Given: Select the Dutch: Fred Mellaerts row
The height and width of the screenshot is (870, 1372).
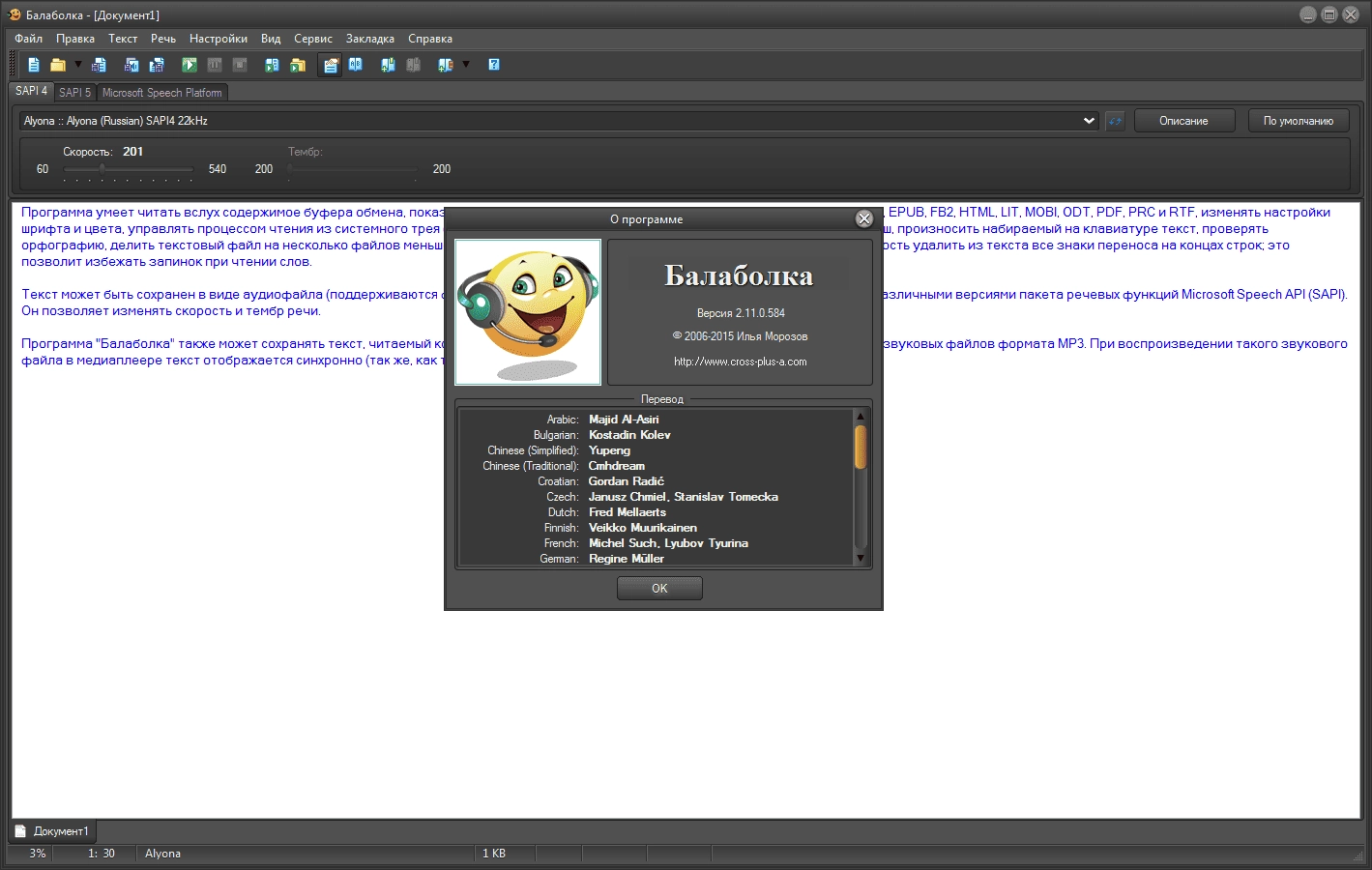Looking at the screenshot, I should click(657, 512).
